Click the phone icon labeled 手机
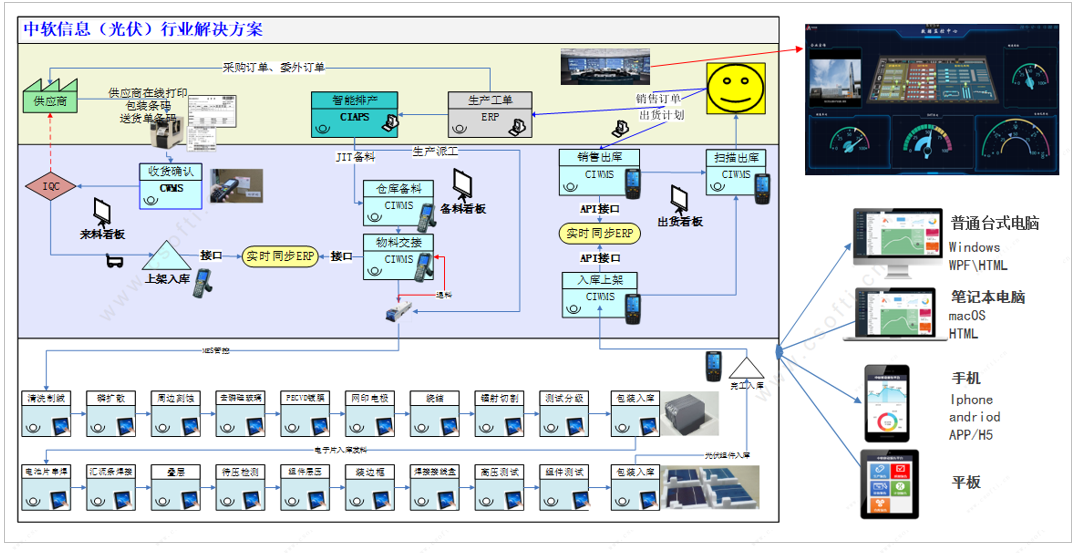 (885, 403)
